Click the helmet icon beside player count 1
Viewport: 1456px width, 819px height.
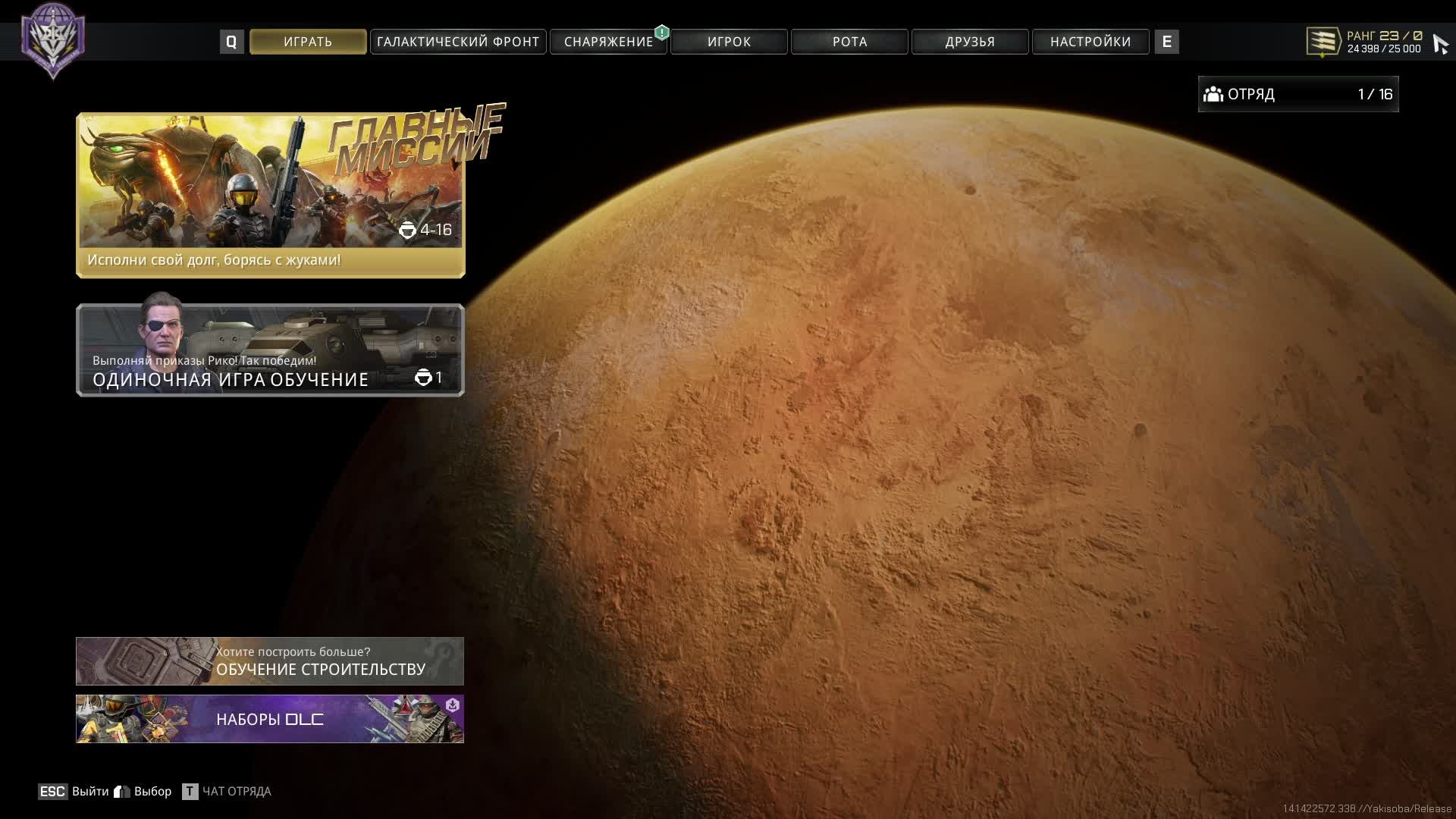coord(423,378)
